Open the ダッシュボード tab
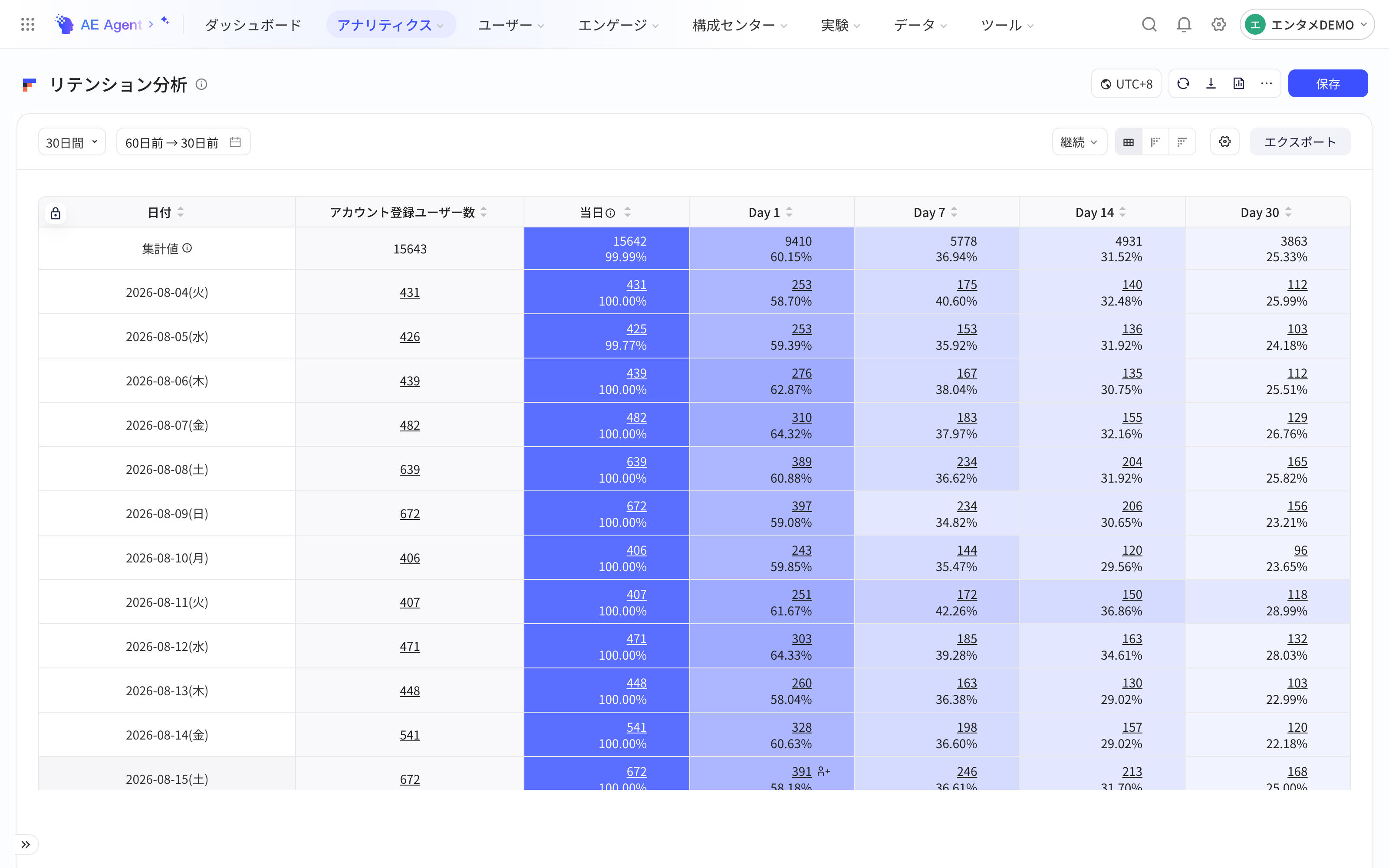The height and width of the screenshot is (868, 1389). point(253,25)
